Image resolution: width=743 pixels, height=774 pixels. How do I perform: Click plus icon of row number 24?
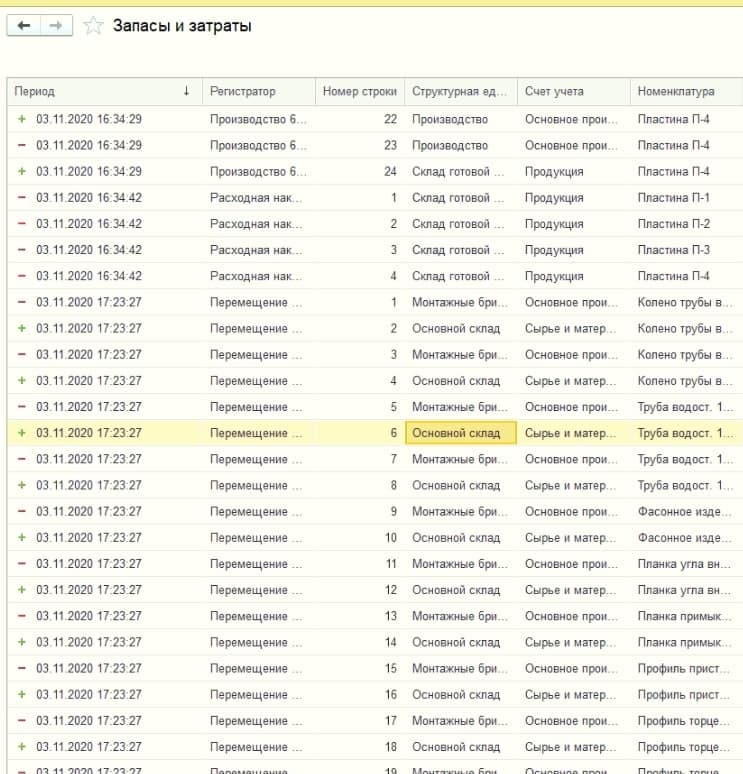22,171
